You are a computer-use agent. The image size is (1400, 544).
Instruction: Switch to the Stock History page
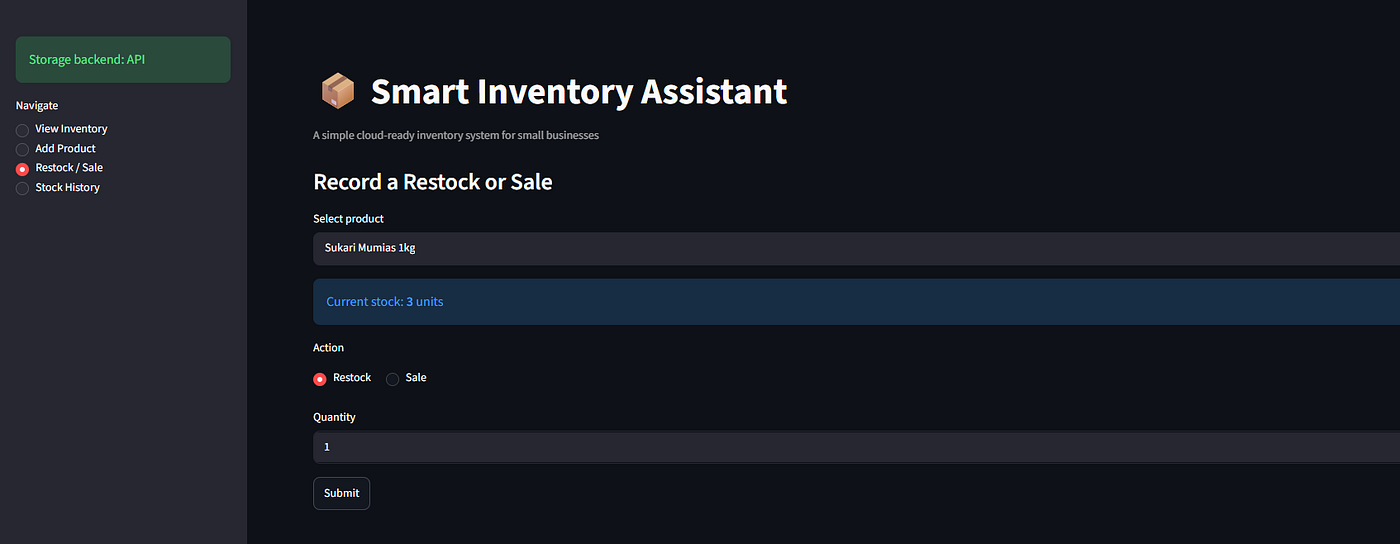pos(58,187)
